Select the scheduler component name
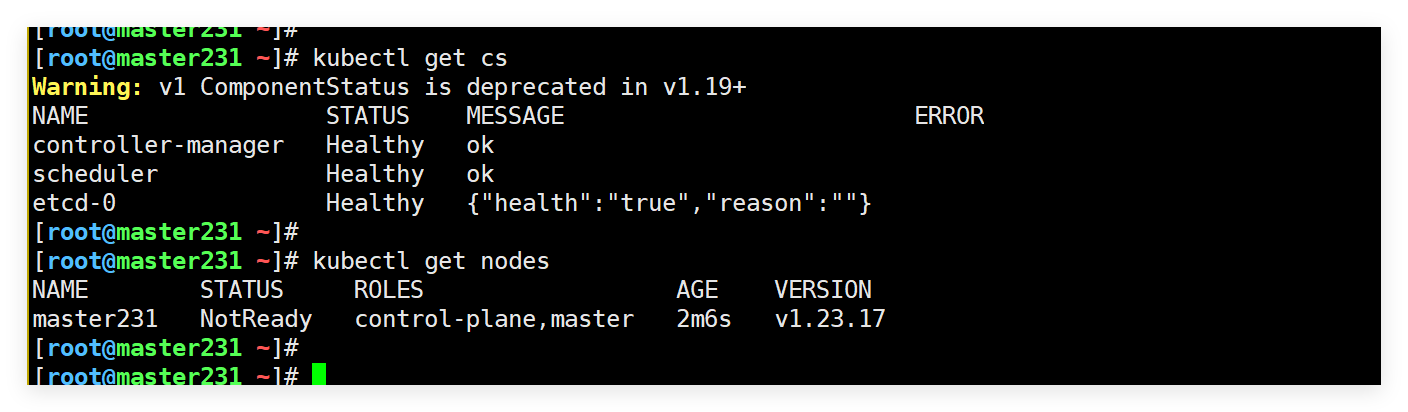The width and height of the screenshot is (1408, 412). (x=95, y=174)
